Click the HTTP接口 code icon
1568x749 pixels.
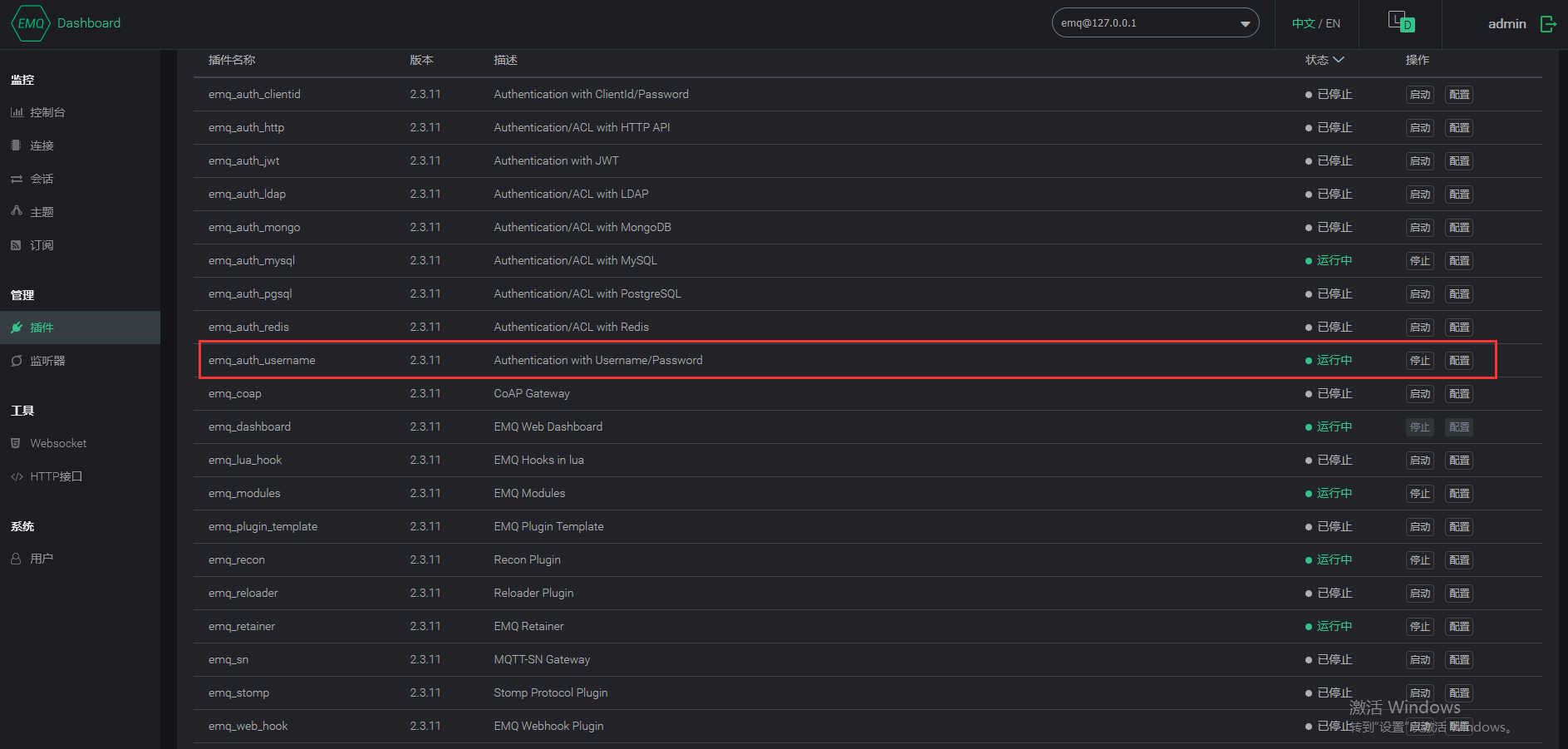point(17,476)
